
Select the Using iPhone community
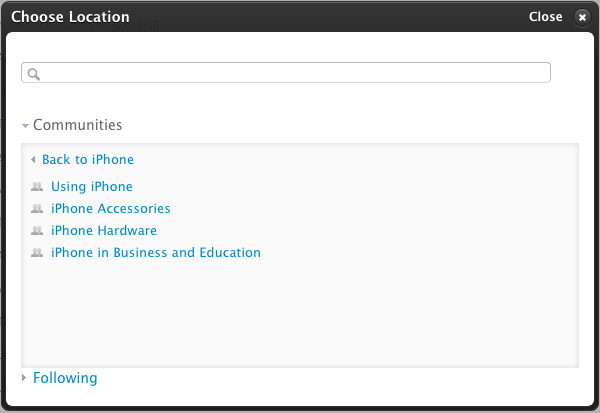[x=91, y=187]
